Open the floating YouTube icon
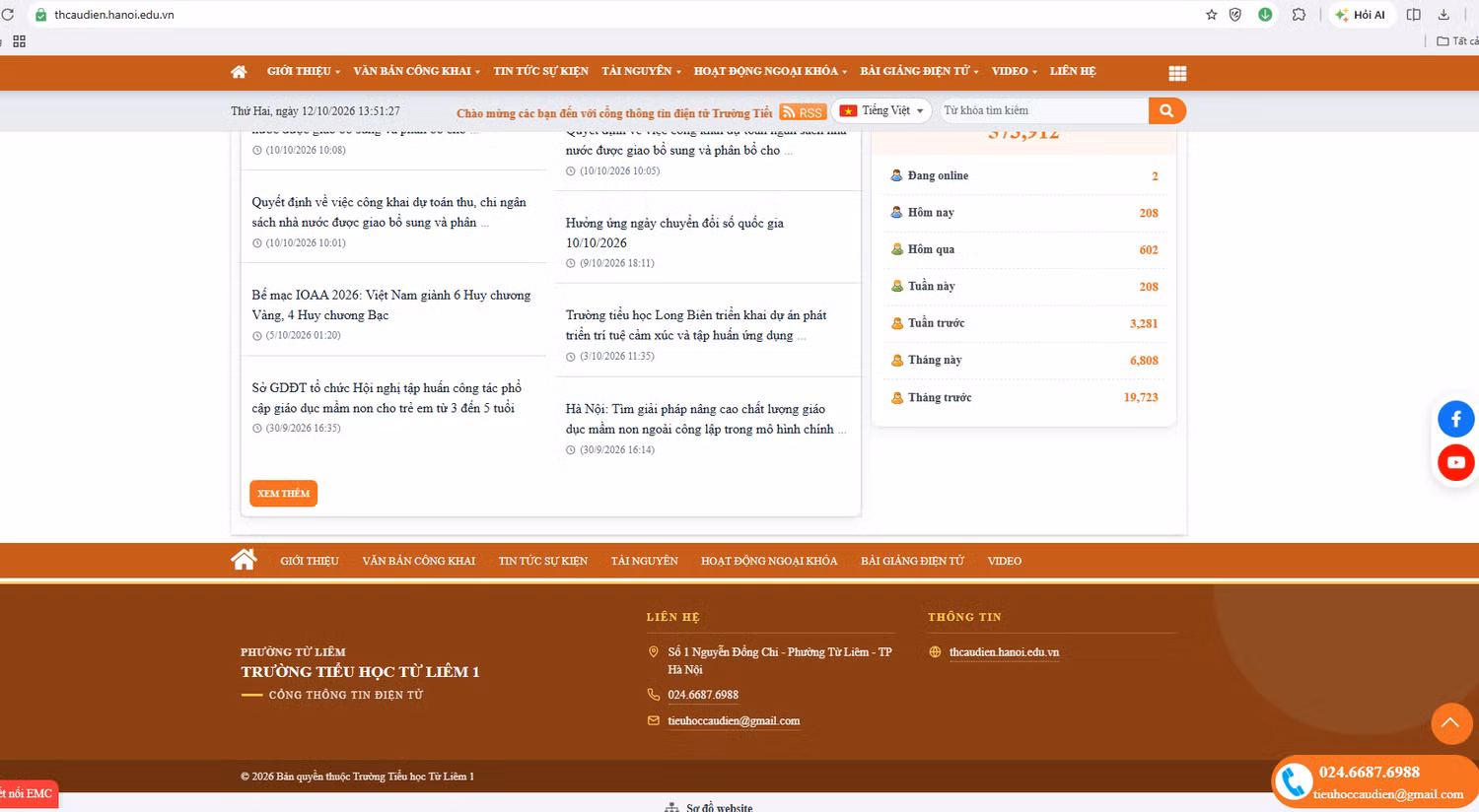This screenshot has width=1479, height=812. pyautogui.click(x=1456, y=462)
